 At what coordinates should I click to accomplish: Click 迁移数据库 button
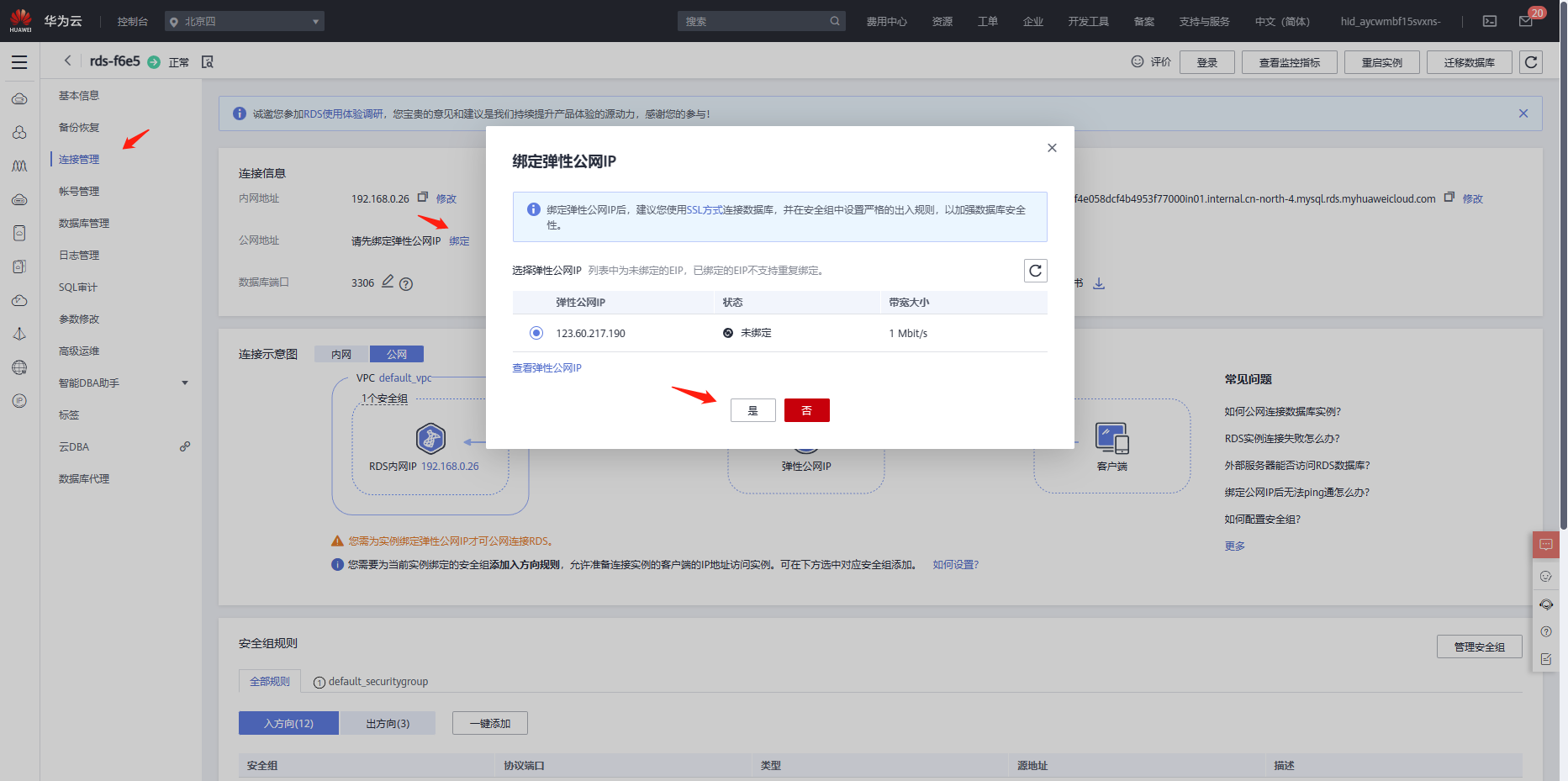tap(1470, 62)
